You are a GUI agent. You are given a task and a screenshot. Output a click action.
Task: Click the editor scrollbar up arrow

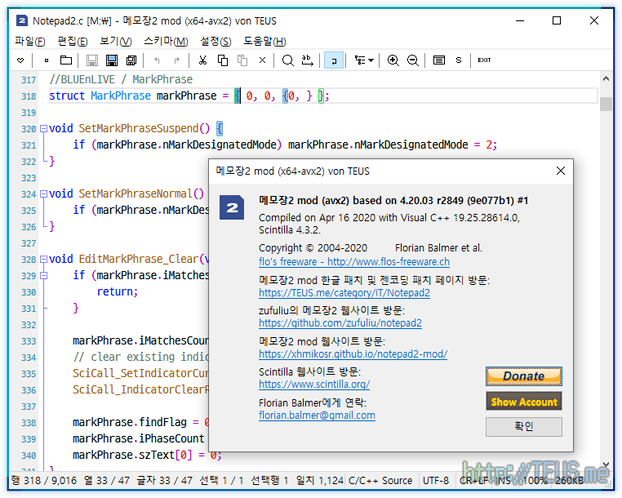[x=606, y=79]
